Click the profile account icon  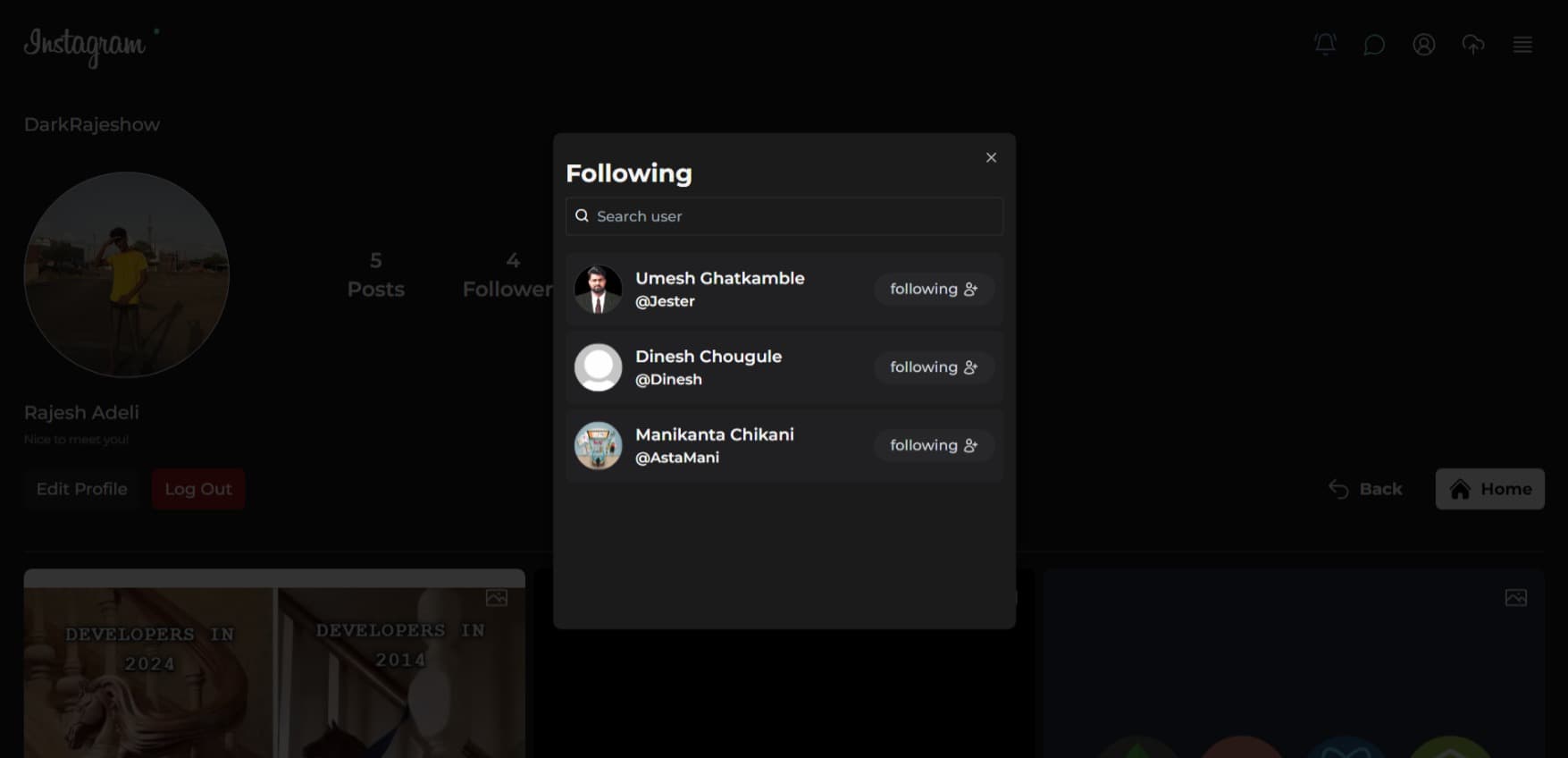click(x=1423, y=45)
